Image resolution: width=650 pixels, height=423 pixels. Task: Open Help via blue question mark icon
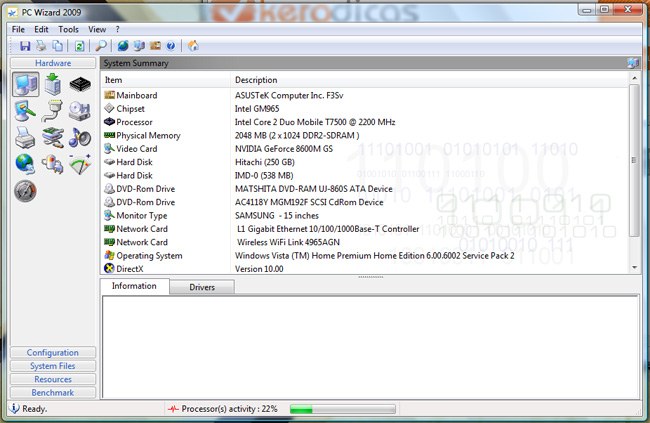pos(171,46)
